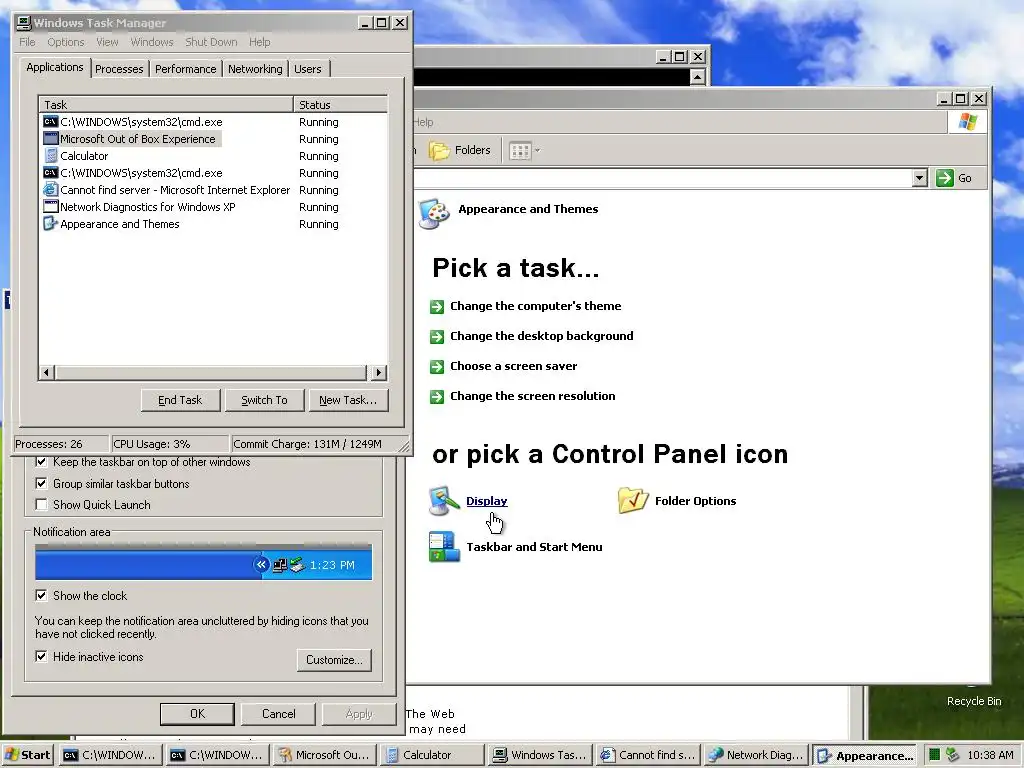This screenshot has height=768, width=1024.
Task: Uncheck Hide inactive icons
Action: coord(41,656)
